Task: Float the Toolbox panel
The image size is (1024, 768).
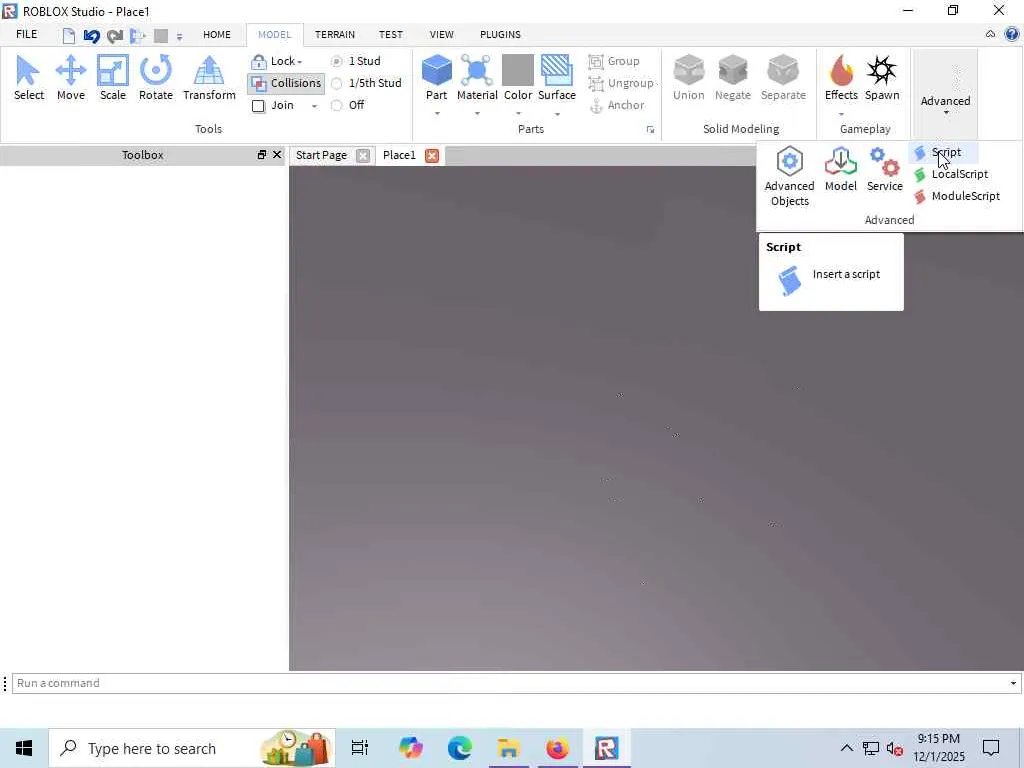Action: coord(262,155)
